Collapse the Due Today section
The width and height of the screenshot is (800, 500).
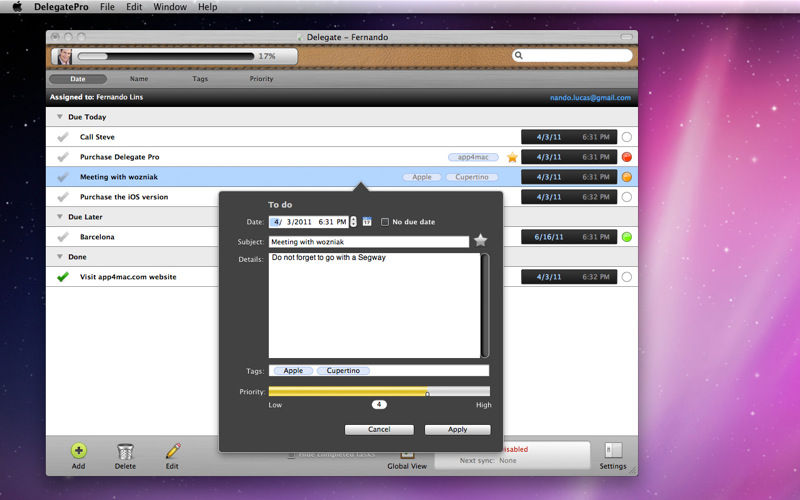click(x=60, y=117)
